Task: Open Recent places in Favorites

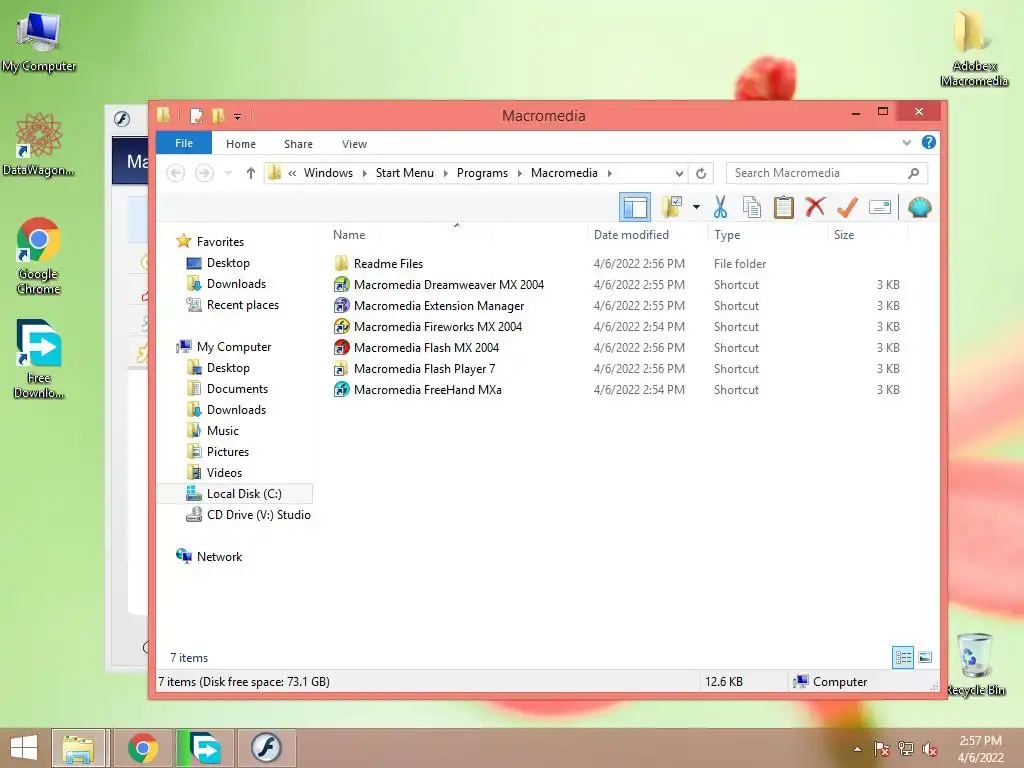Action: coord(242,305)
